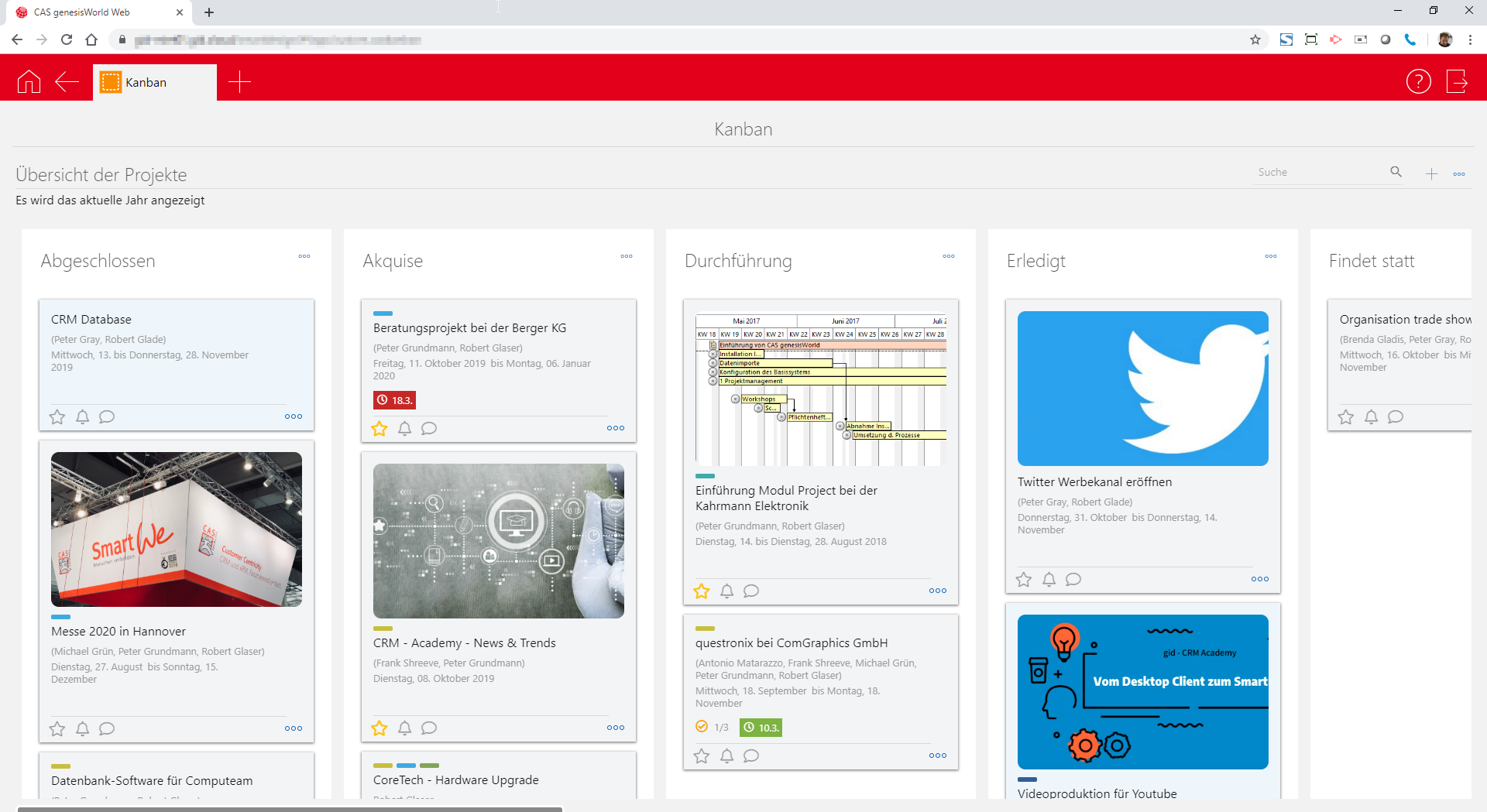Open questronix ComGraphics card options
Screen dimensions: 1487x812
(x=938, y=755)
